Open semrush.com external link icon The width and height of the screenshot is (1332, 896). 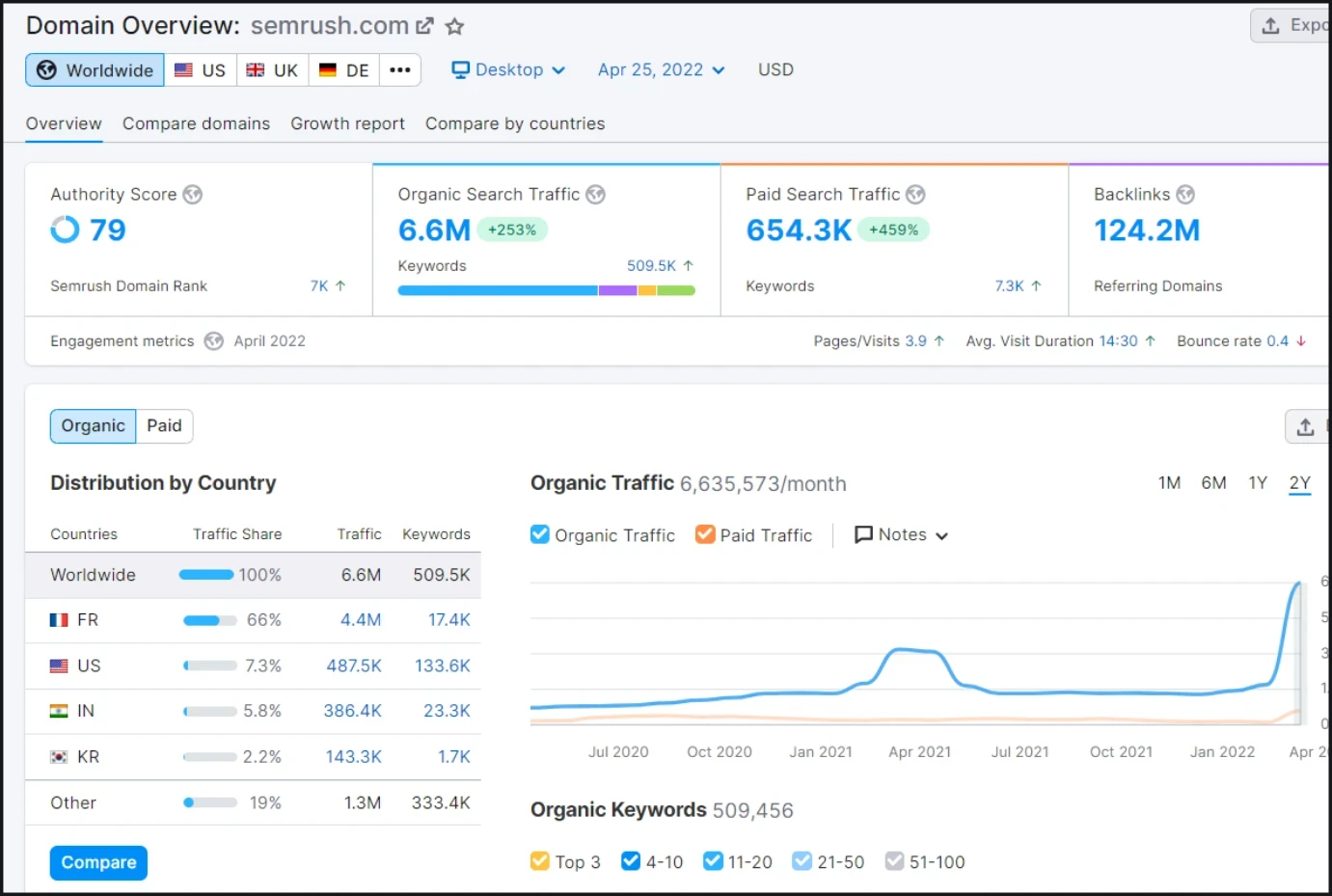click(x=424, y=26)
